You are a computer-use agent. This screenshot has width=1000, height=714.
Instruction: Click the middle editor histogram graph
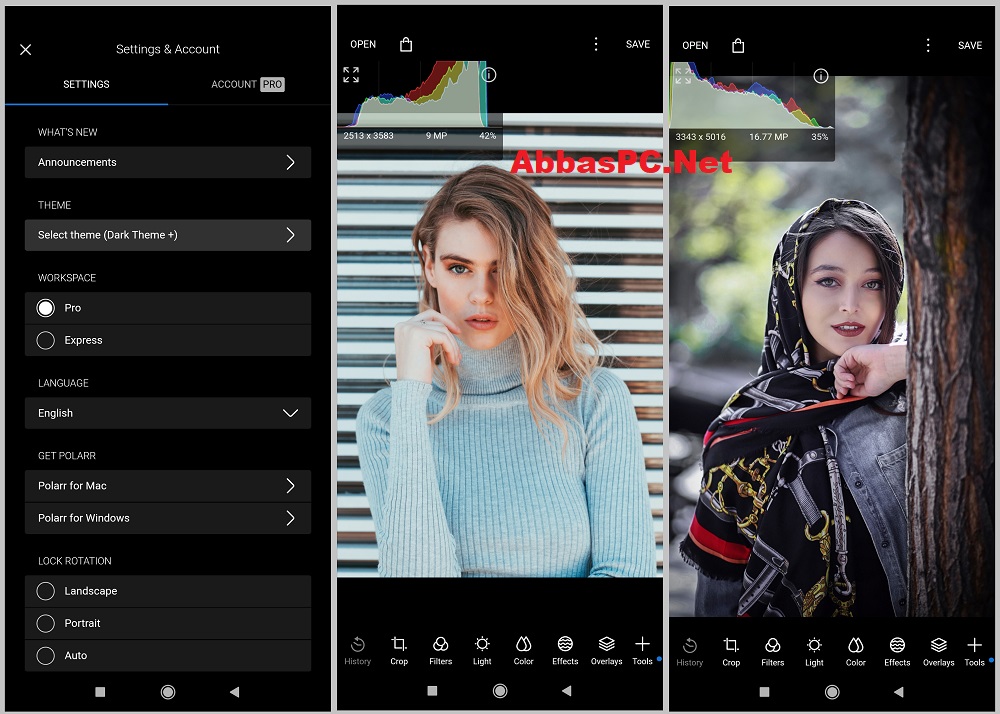[419, 94]
